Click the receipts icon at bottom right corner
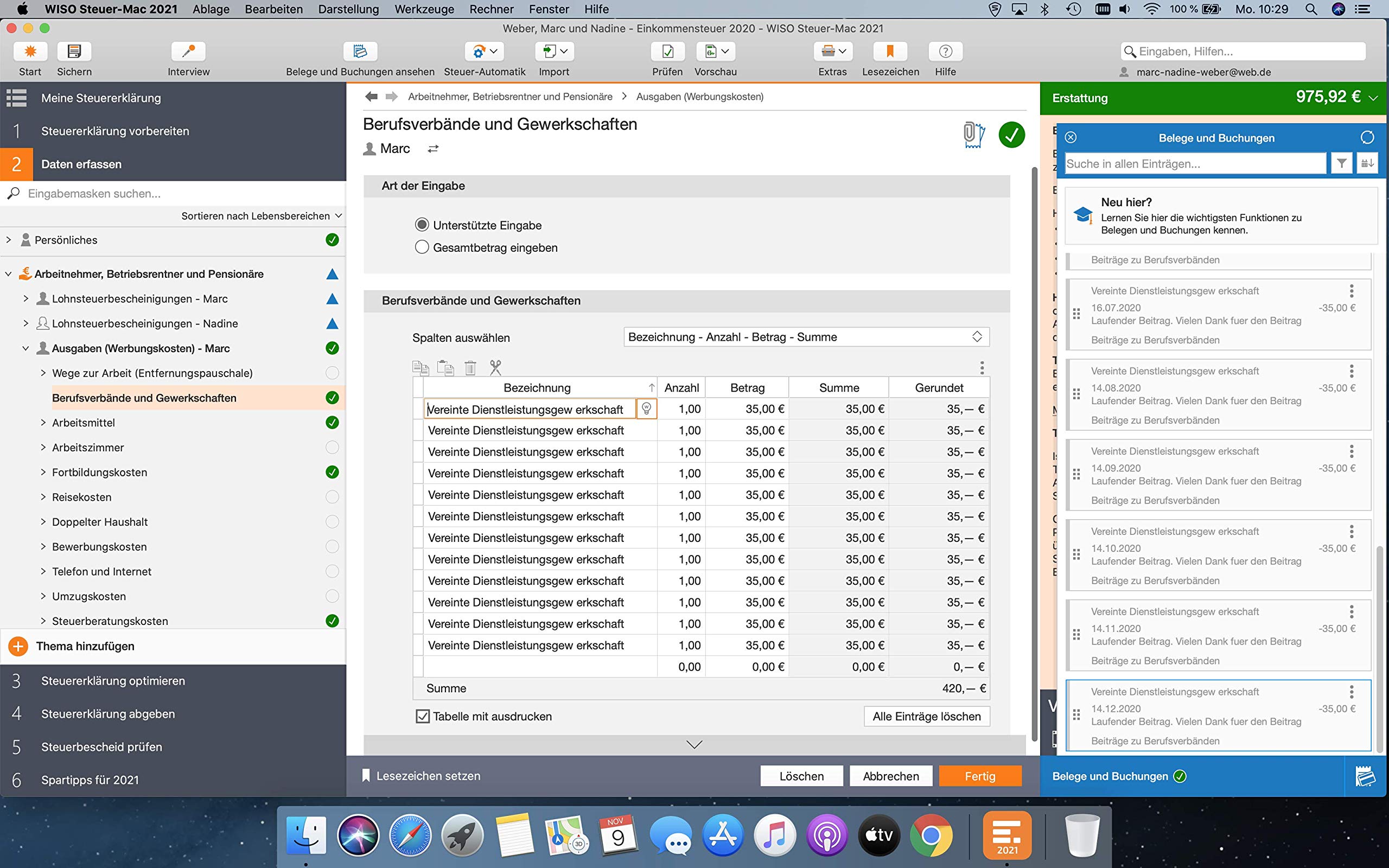 click(x=1365, y=776)
